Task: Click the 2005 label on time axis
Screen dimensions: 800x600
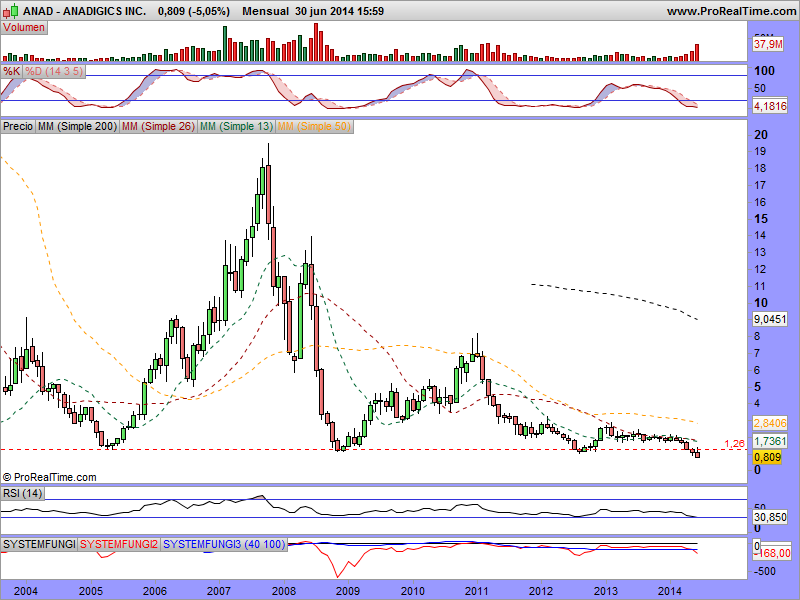Action: [x=90, y=591]
